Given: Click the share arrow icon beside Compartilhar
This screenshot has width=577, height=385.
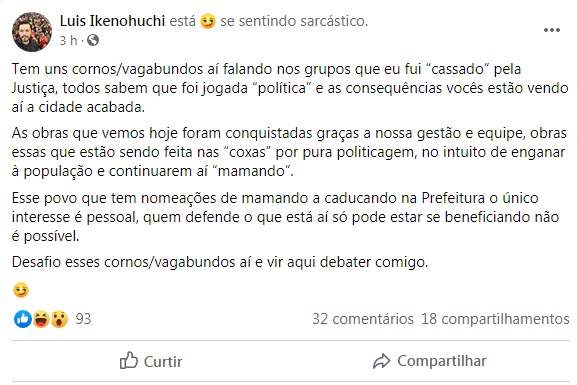Looking at the screenshot, I should pos(381,361).
